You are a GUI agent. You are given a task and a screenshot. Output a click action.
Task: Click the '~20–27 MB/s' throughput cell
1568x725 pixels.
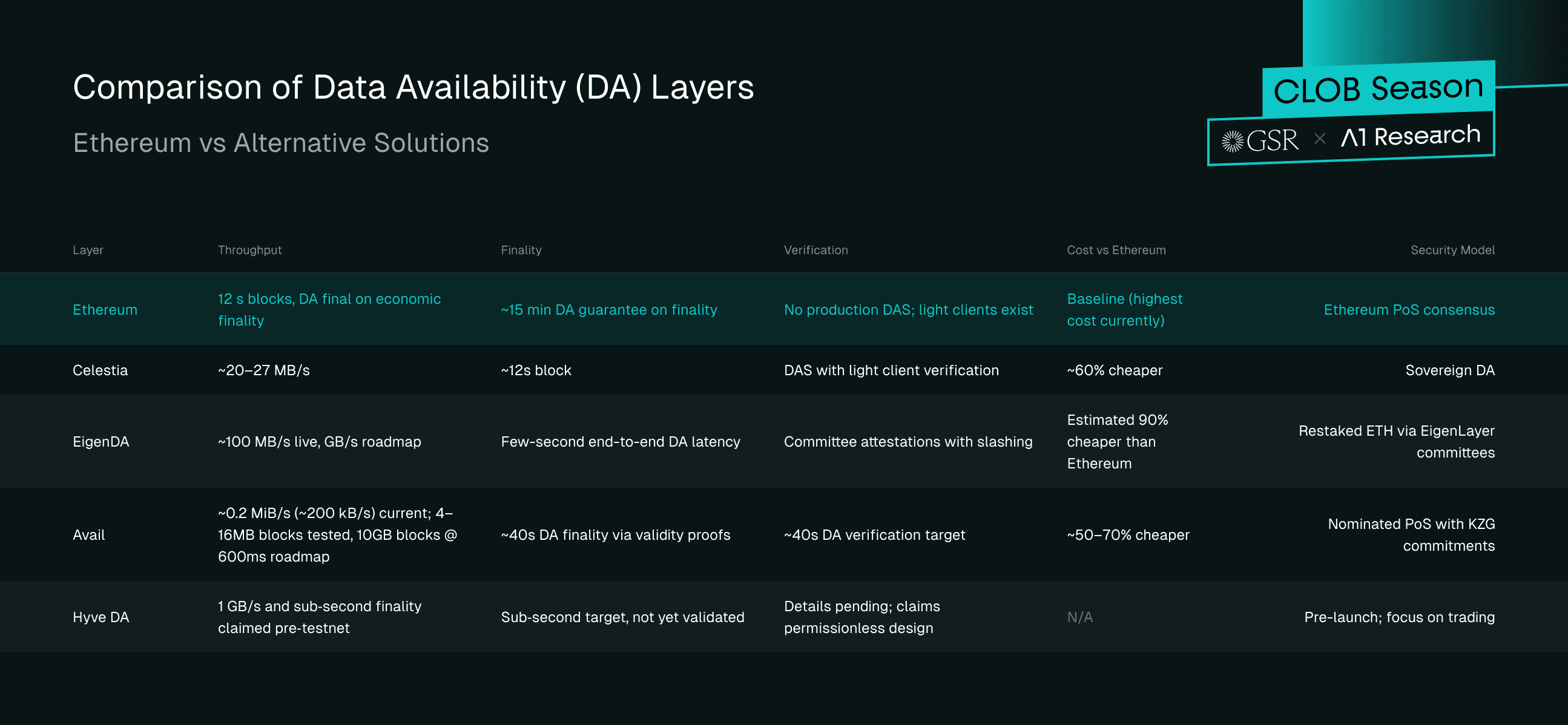pyautogui.click(x=263, y=370)
